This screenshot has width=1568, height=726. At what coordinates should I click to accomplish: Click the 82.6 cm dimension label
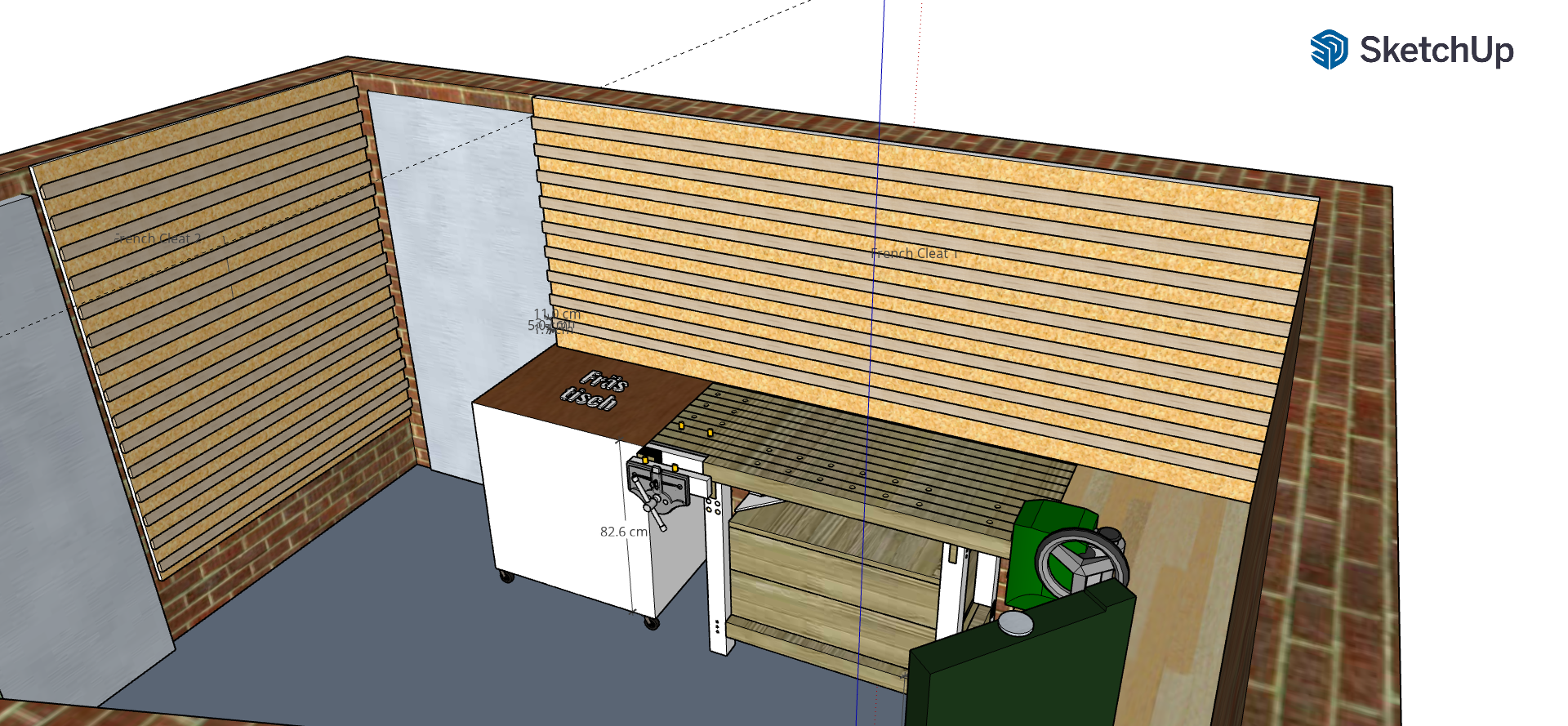pos(623,532)
